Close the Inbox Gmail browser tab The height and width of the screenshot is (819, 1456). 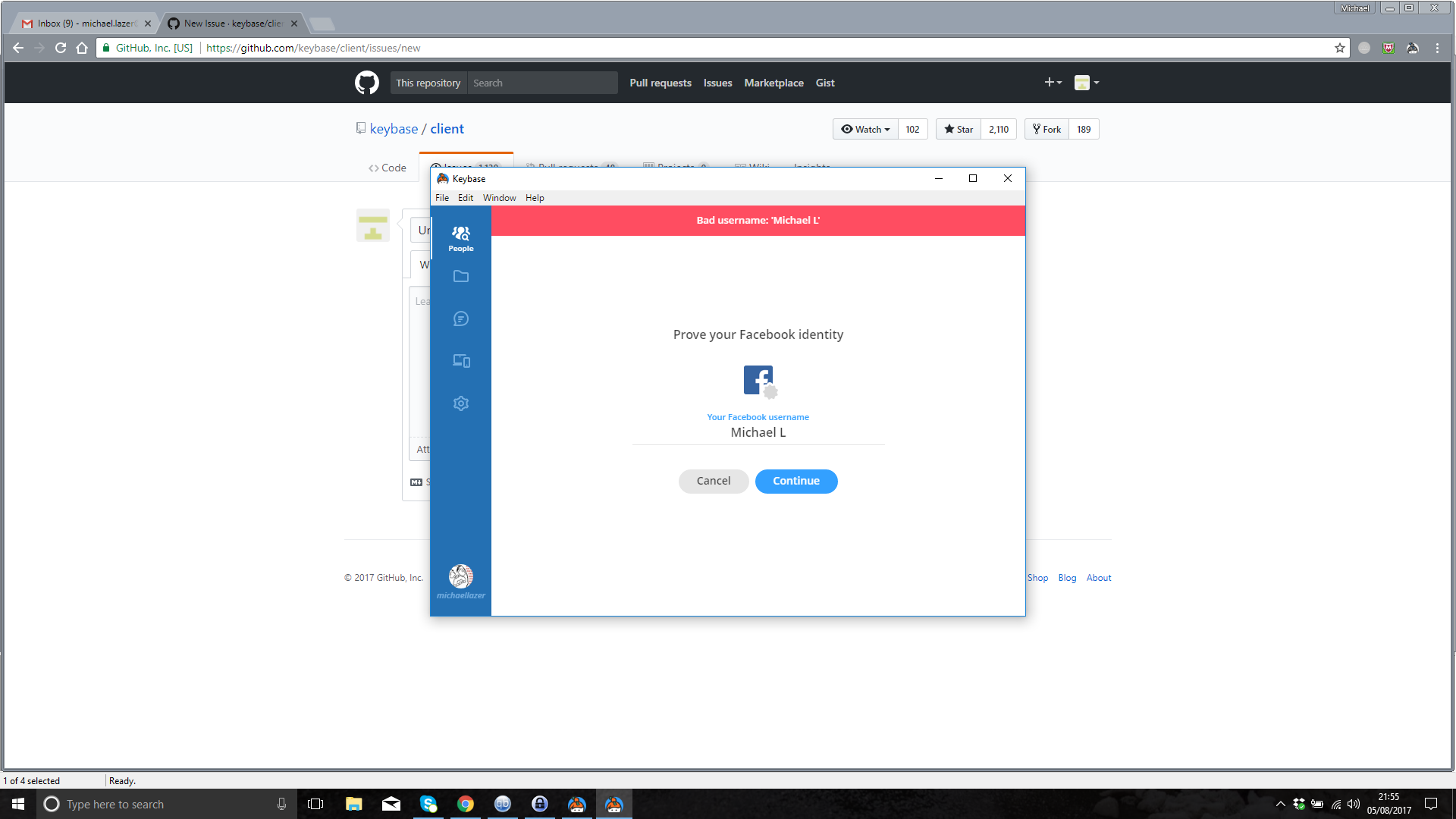click(x=148, y=24)
